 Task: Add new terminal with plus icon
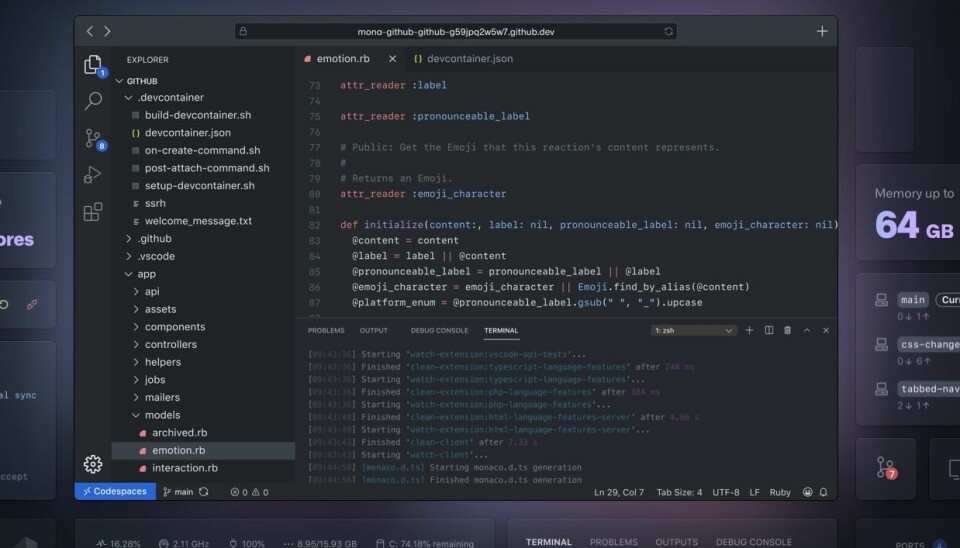pyautogui.click(x=749, y=330)
